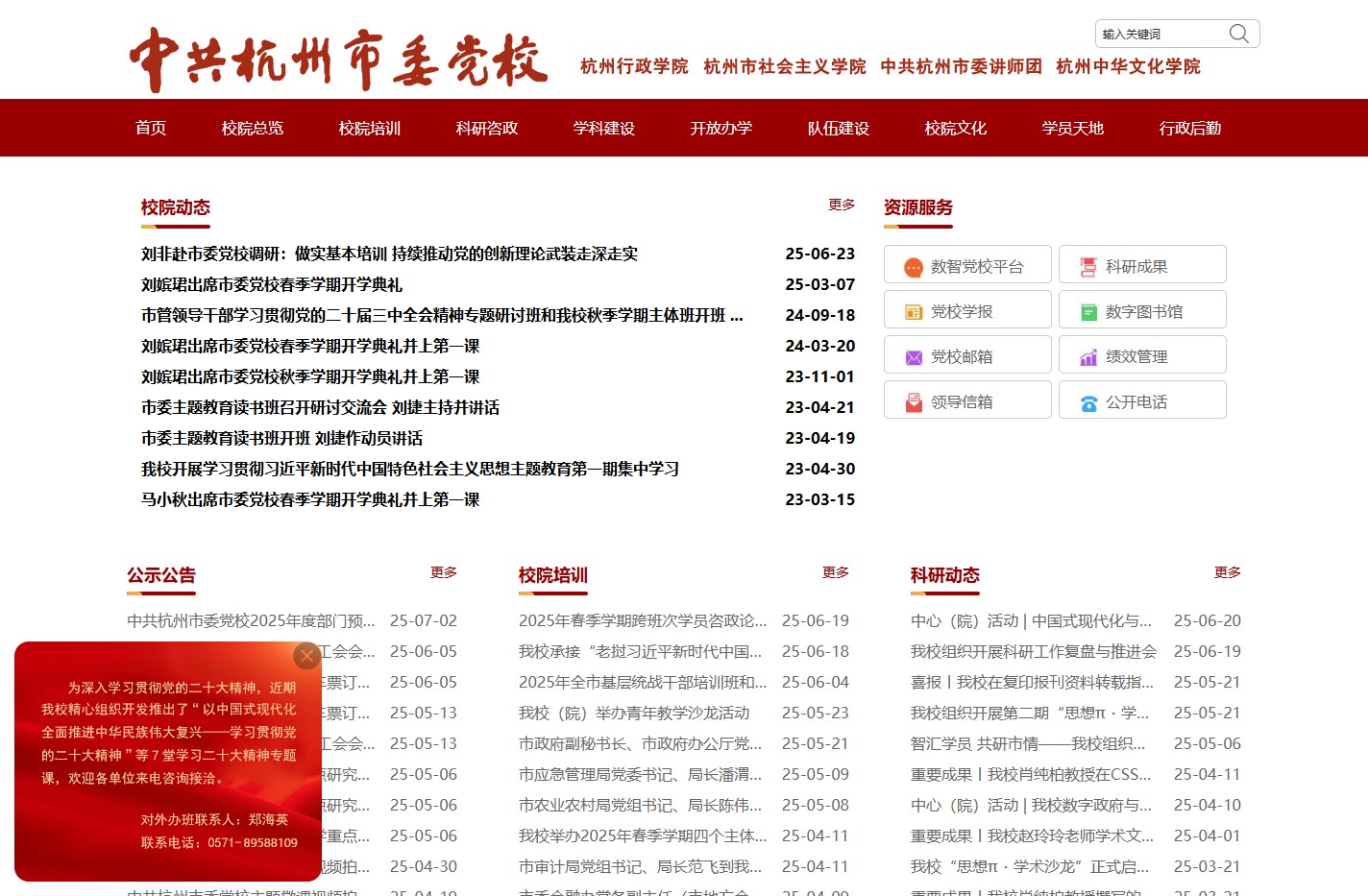
Task: Open news 刘嫔珺出席市委党校春季学期开学典礼 dated 25-03-07
Action: [272, 284]
